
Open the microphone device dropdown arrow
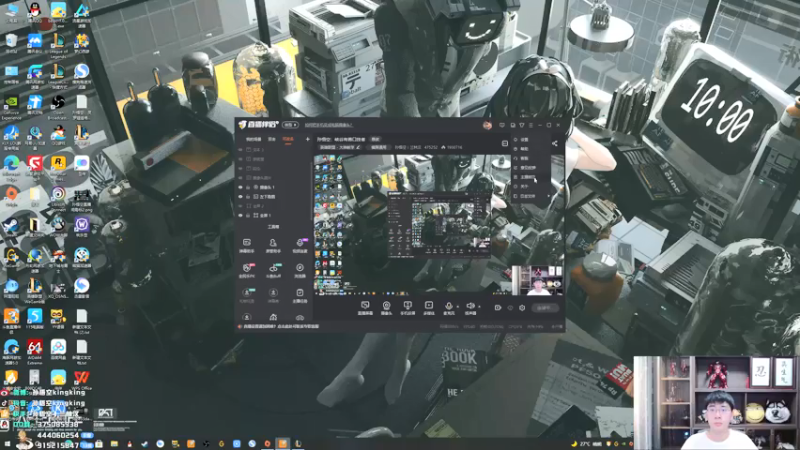tap(458, 306)
